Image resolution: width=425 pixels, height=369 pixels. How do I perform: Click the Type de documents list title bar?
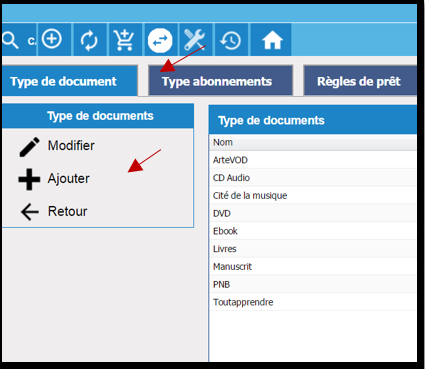[313, 120]
